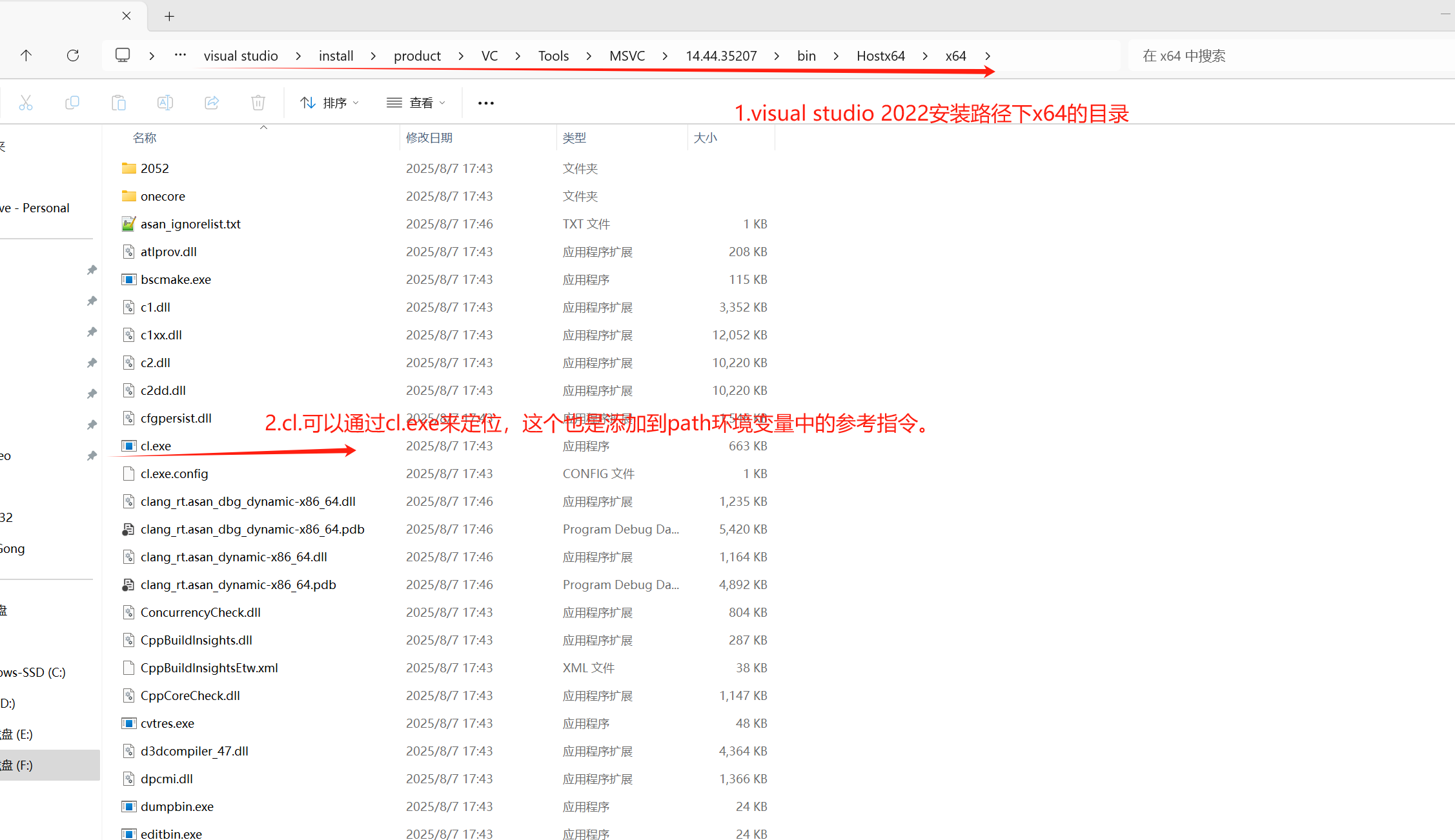Click the Paste icon in the toolbar

click(x=119, y=102)
